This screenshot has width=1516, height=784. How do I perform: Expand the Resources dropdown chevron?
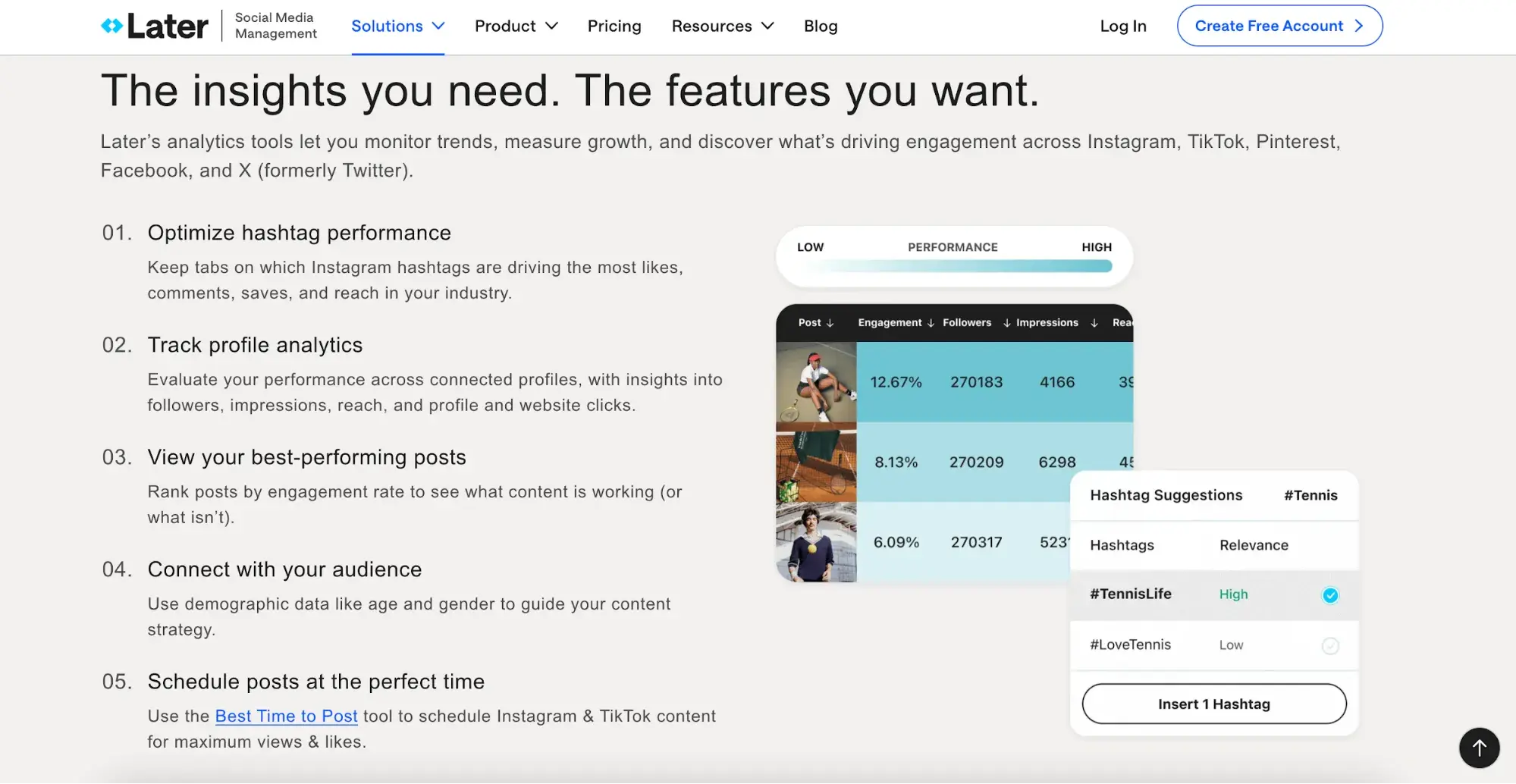(767, 26)
